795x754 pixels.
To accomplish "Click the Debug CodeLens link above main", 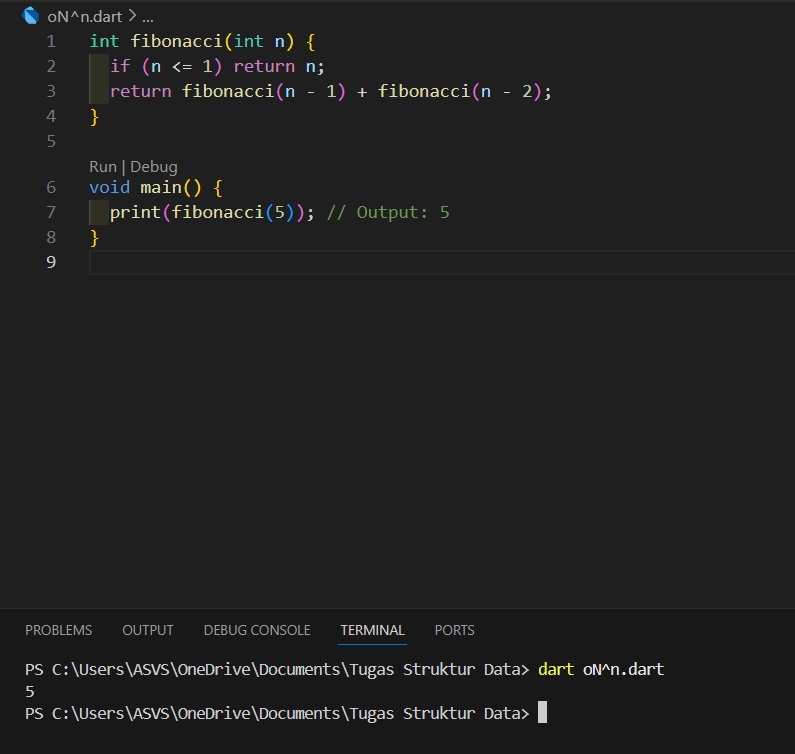I will click(154, 166).
